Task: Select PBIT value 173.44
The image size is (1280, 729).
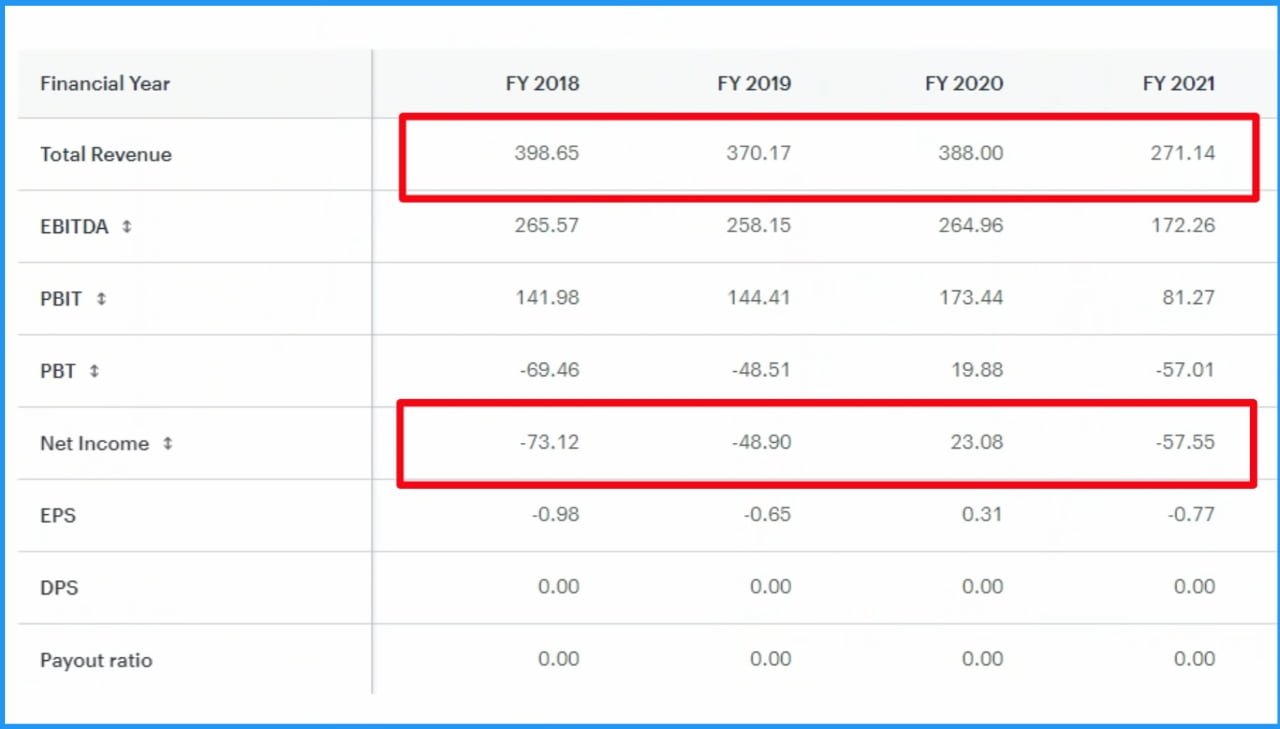Action: (x=971, y=298)
